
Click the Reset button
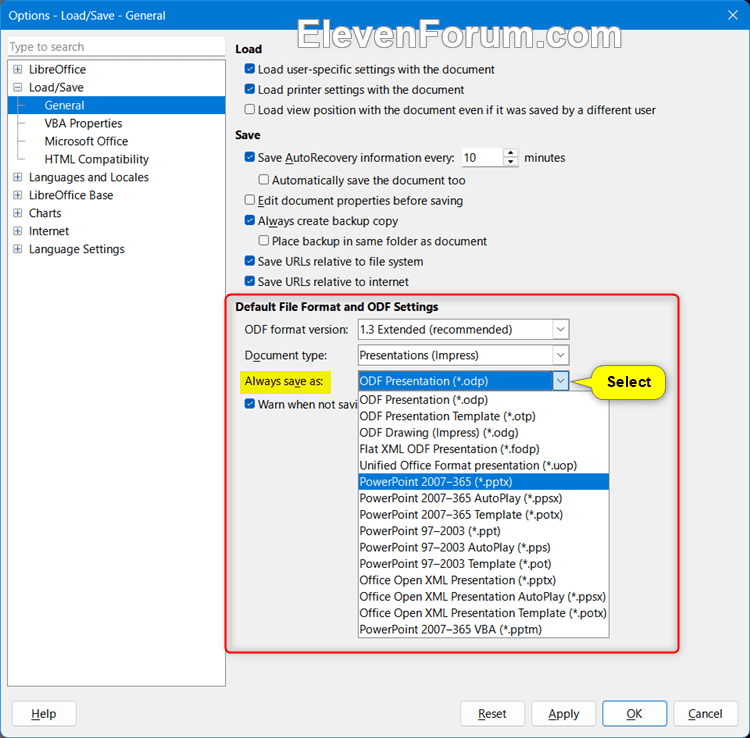(x=492, y=714)
